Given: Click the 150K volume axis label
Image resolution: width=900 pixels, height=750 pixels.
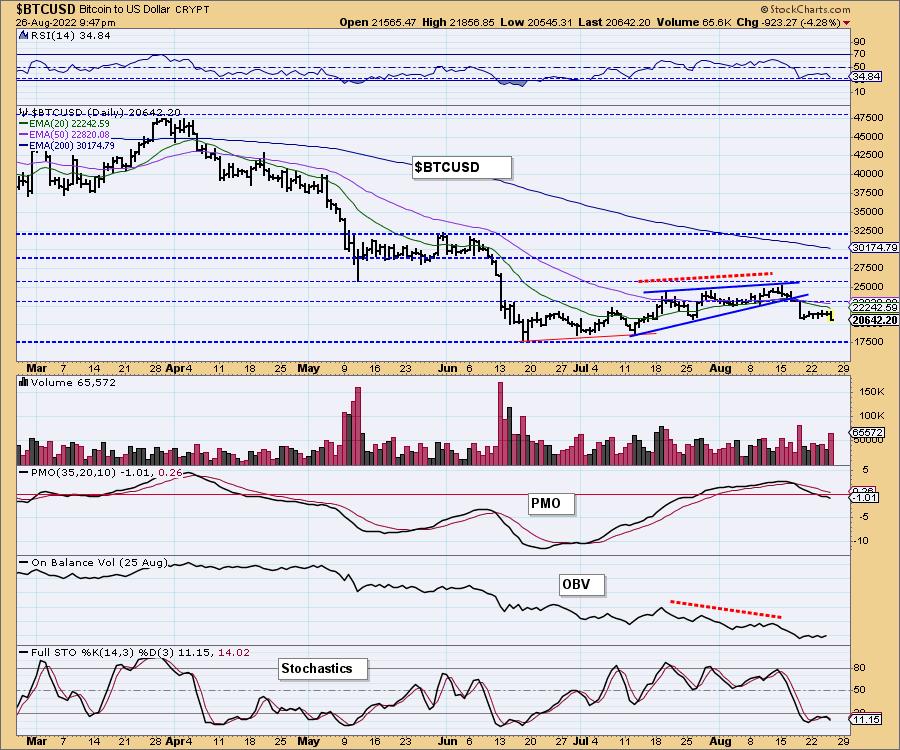Looking at the screenshot, I should [x=872, y=391].
